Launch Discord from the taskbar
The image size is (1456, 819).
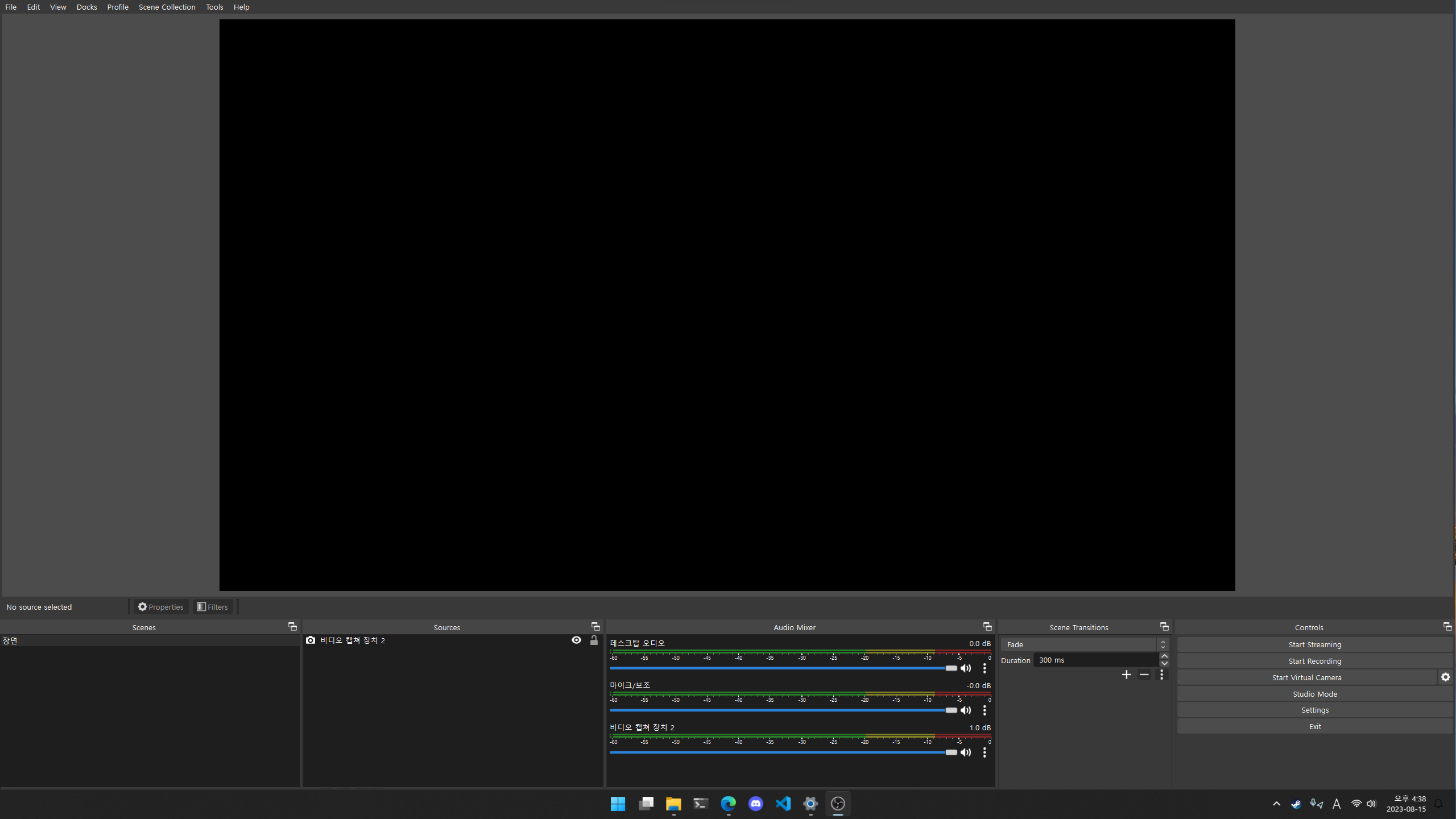pyautogui.click(x=755, y=804)
